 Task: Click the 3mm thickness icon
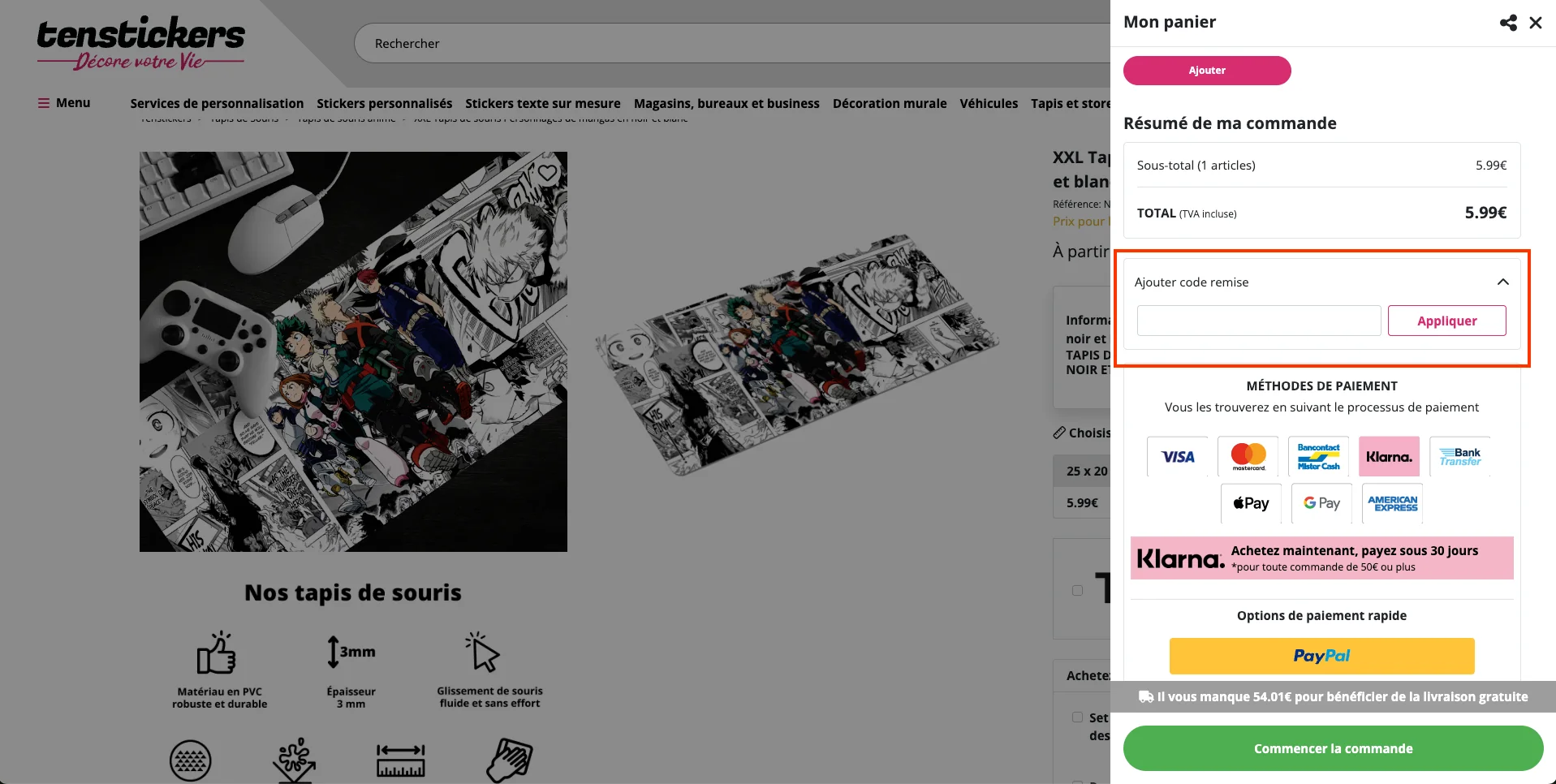(x=351, y=652)
